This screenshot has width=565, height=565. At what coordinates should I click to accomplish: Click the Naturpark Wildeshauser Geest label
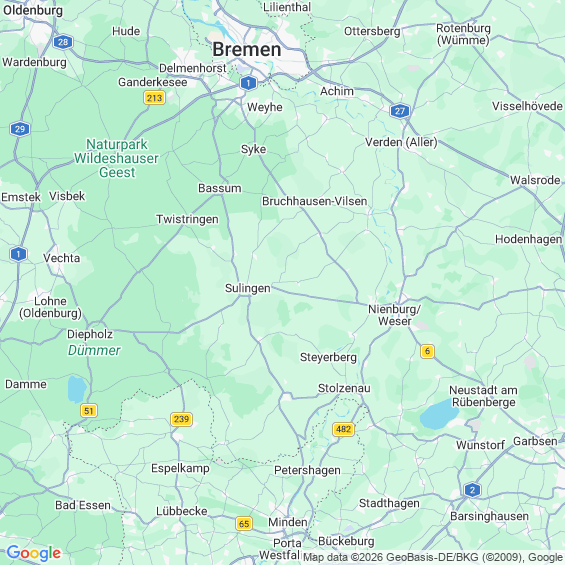[x=116, y=158]
